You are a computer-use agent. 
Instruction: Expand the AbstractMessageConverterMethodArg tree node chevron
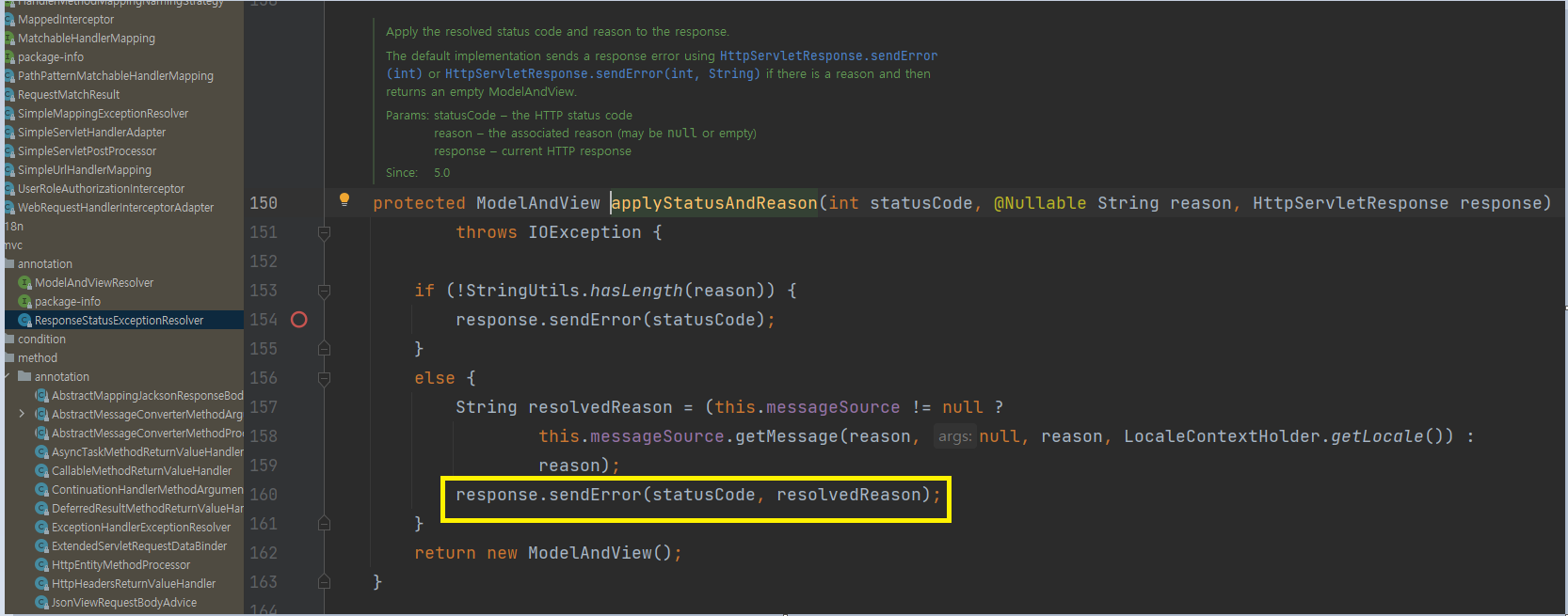[22, 414]
